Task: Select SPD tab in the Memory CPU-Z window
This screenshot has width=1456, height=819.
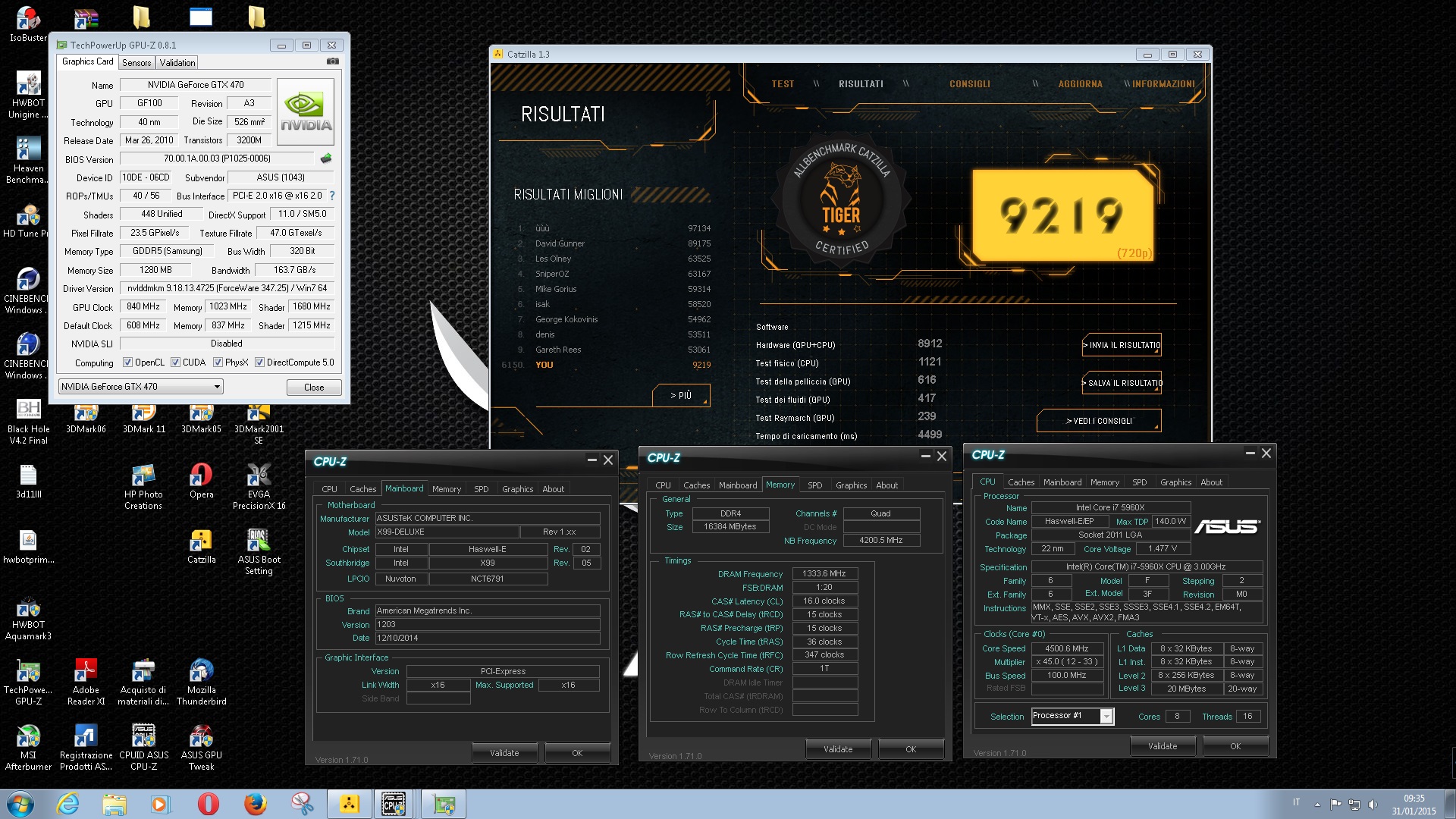Action: pos(815,485)
